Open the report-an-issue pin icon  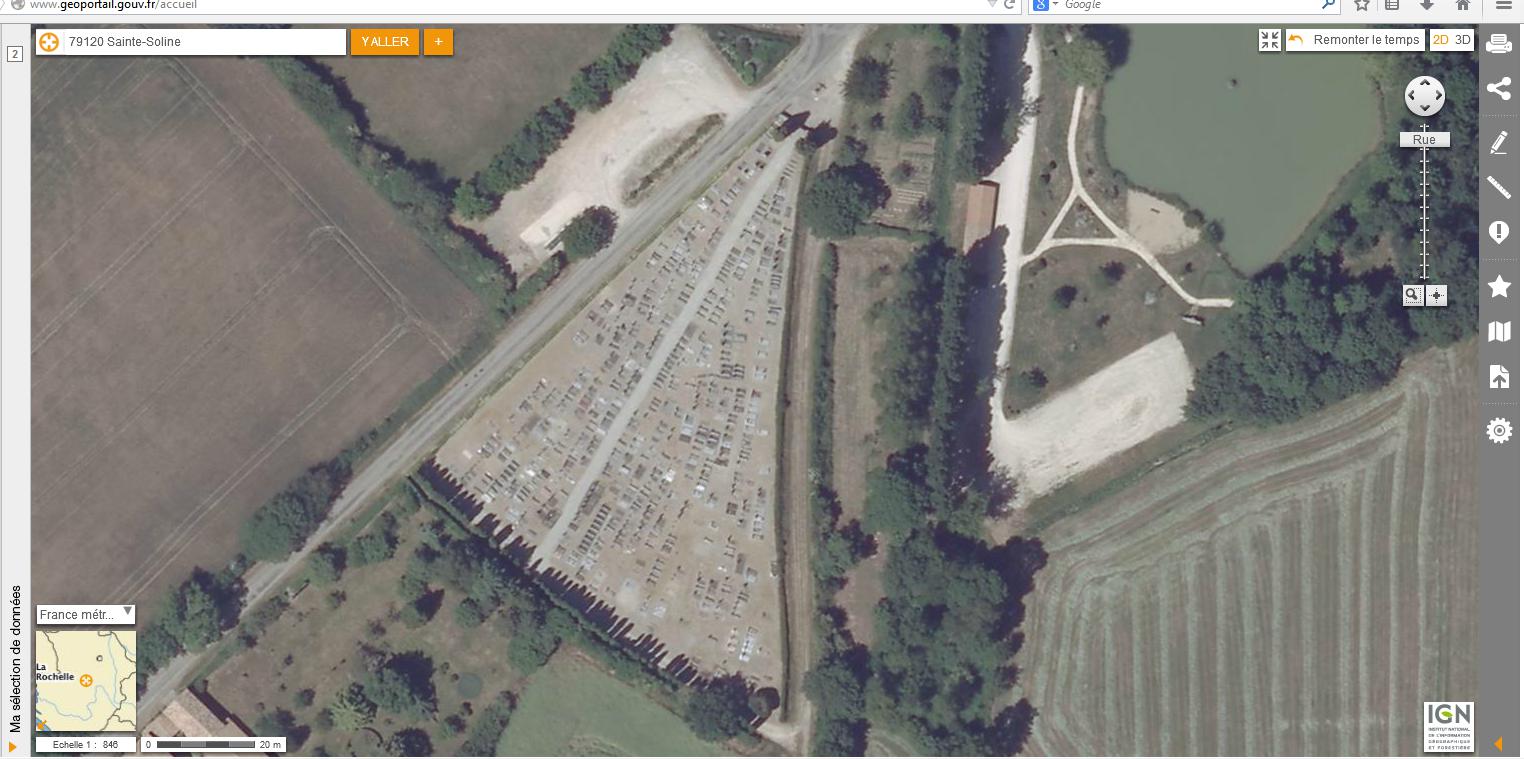[x=1498, y=233]
